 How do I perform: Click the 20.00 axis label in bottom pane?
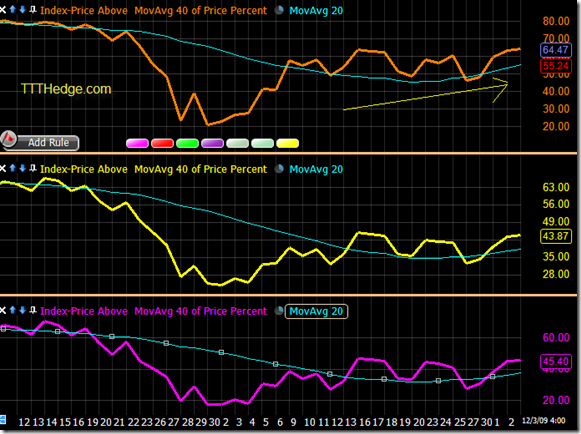[x=556, y=400]
